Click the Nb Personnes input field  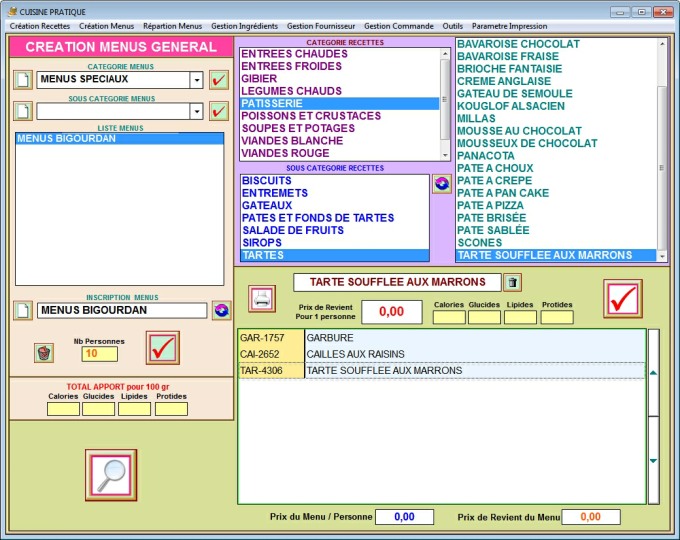[99, 353]
